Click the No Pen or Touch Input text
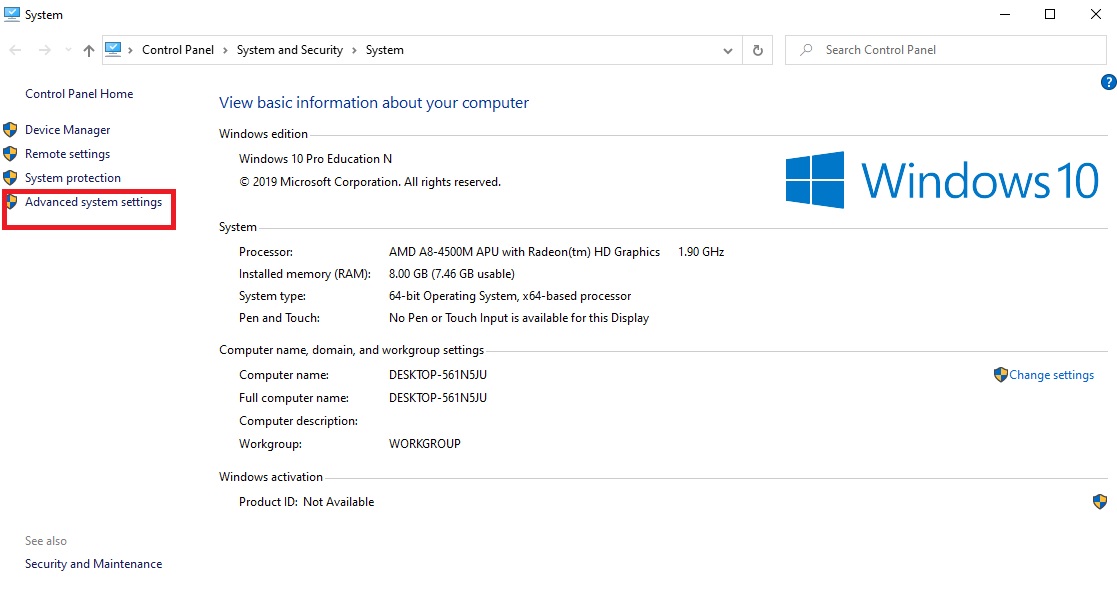This screenshot has height=589, width=1117. pyautogui.click(x=519, y=318)
